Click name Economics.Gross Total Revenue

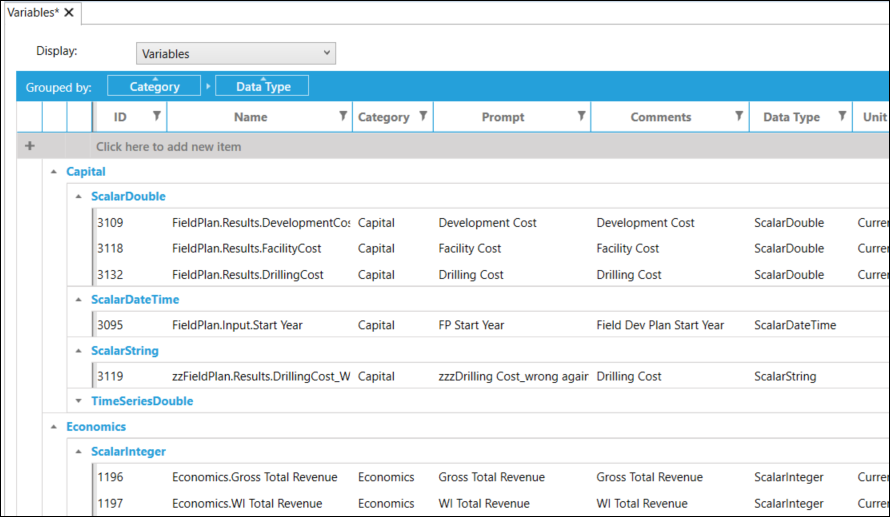coord(254,477)
